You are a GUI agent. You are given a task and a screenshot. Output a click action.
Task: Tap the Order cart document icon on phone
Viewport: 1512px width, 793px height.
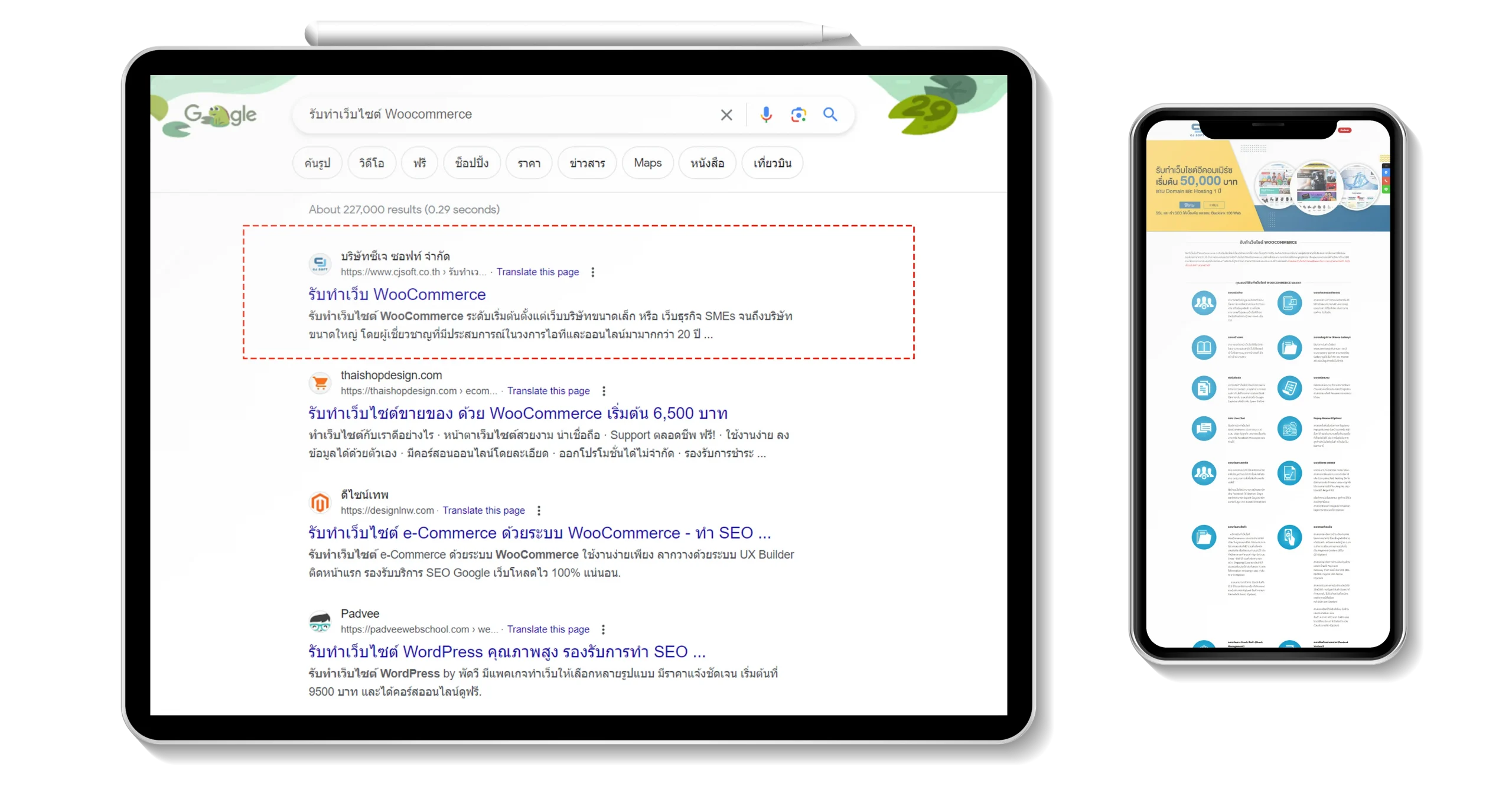pyautogui.click(x=1289, y=473)
